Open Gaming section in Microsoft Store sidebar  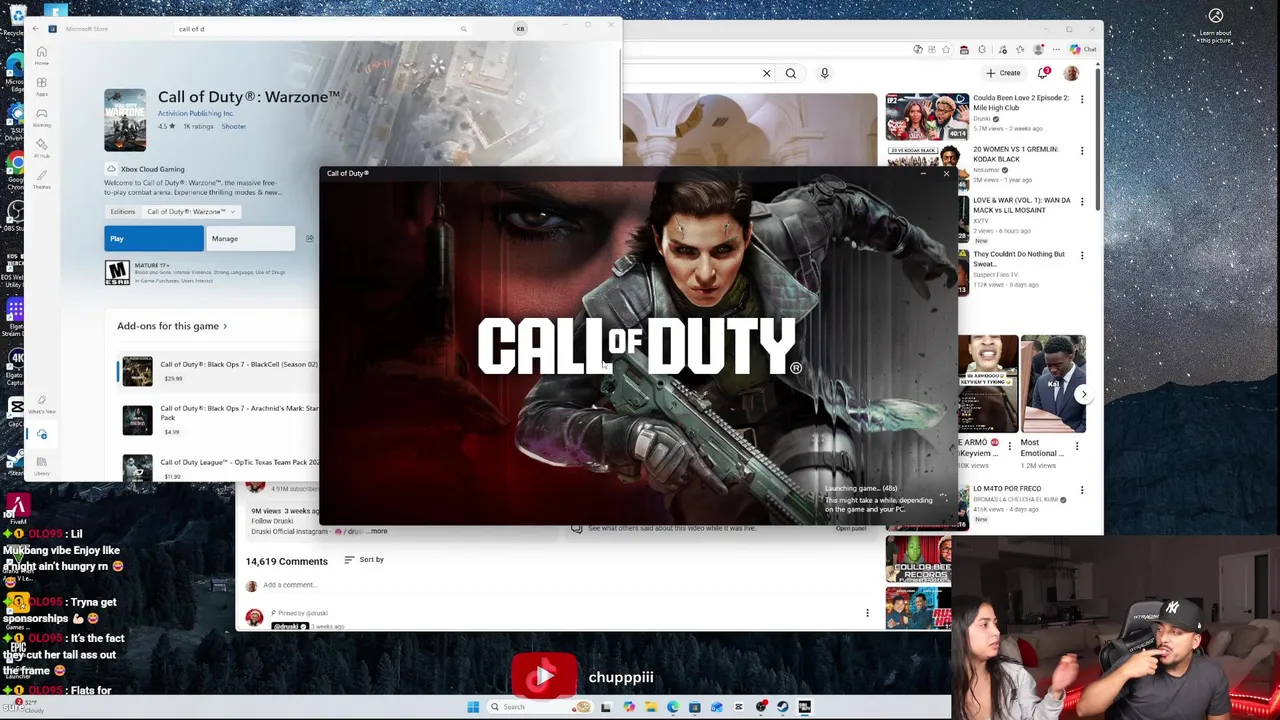41,118
